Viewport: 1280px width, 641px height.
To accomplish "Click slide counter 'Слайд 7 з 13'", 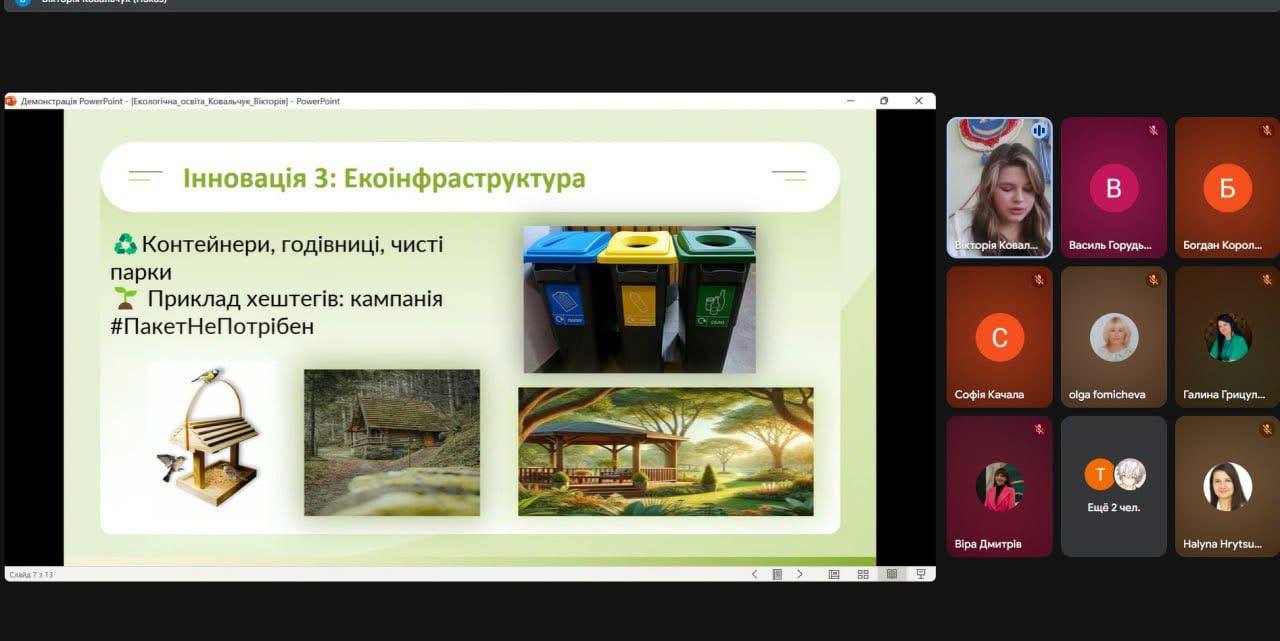I will point(31,574).
